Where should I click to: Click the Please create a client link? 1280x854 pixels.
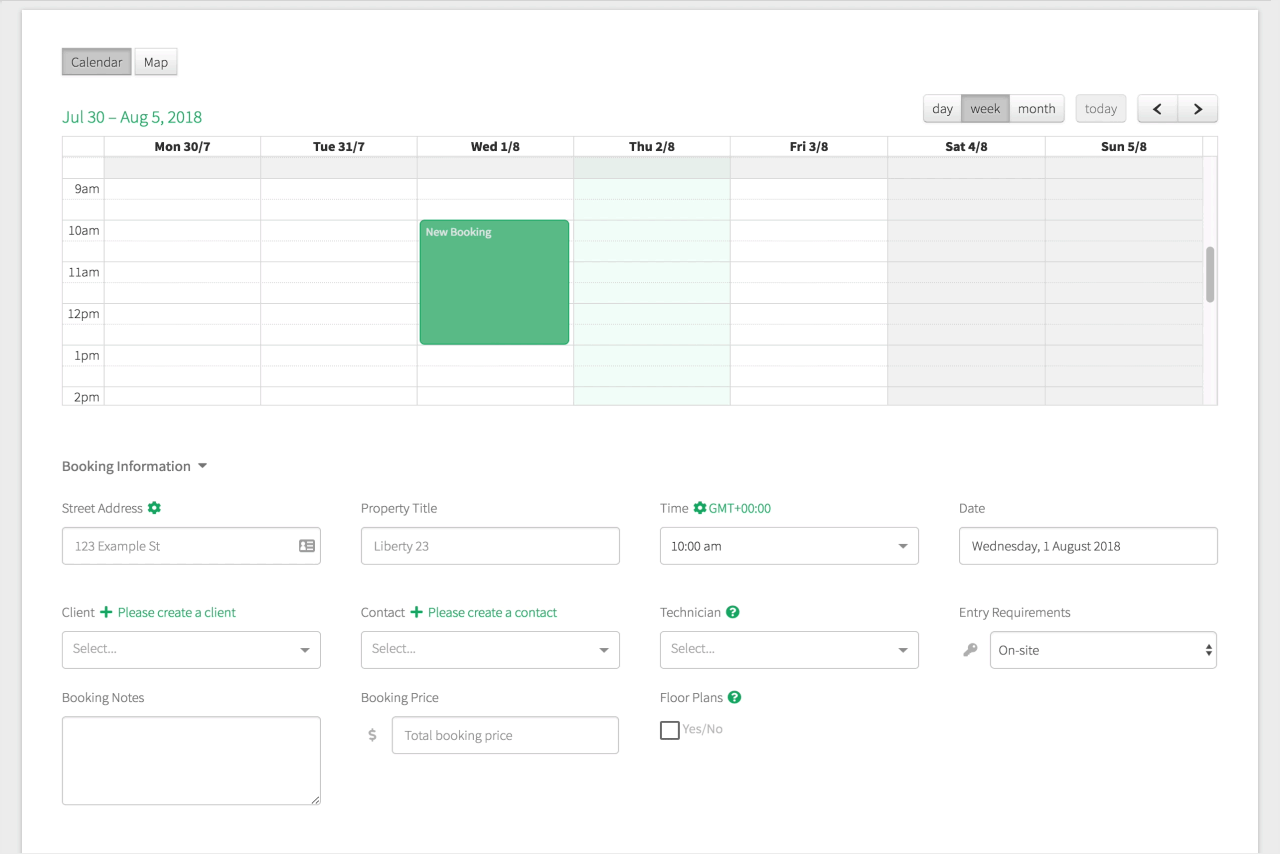[177, 612]
